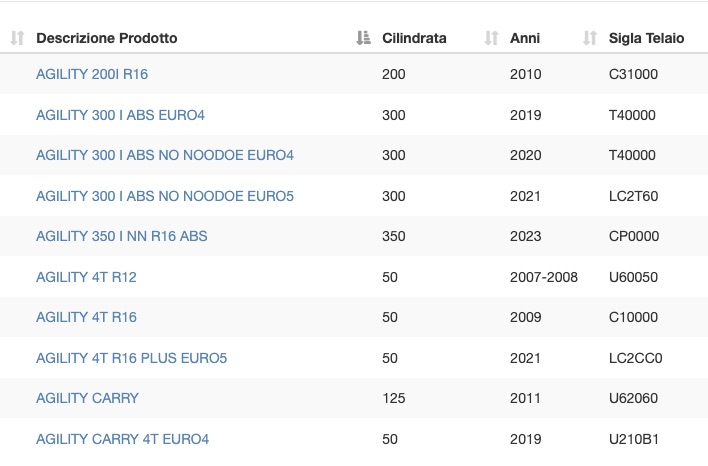Open AGILITY 300 I ABS NO NOODOE EURO4

coord(165,155)
